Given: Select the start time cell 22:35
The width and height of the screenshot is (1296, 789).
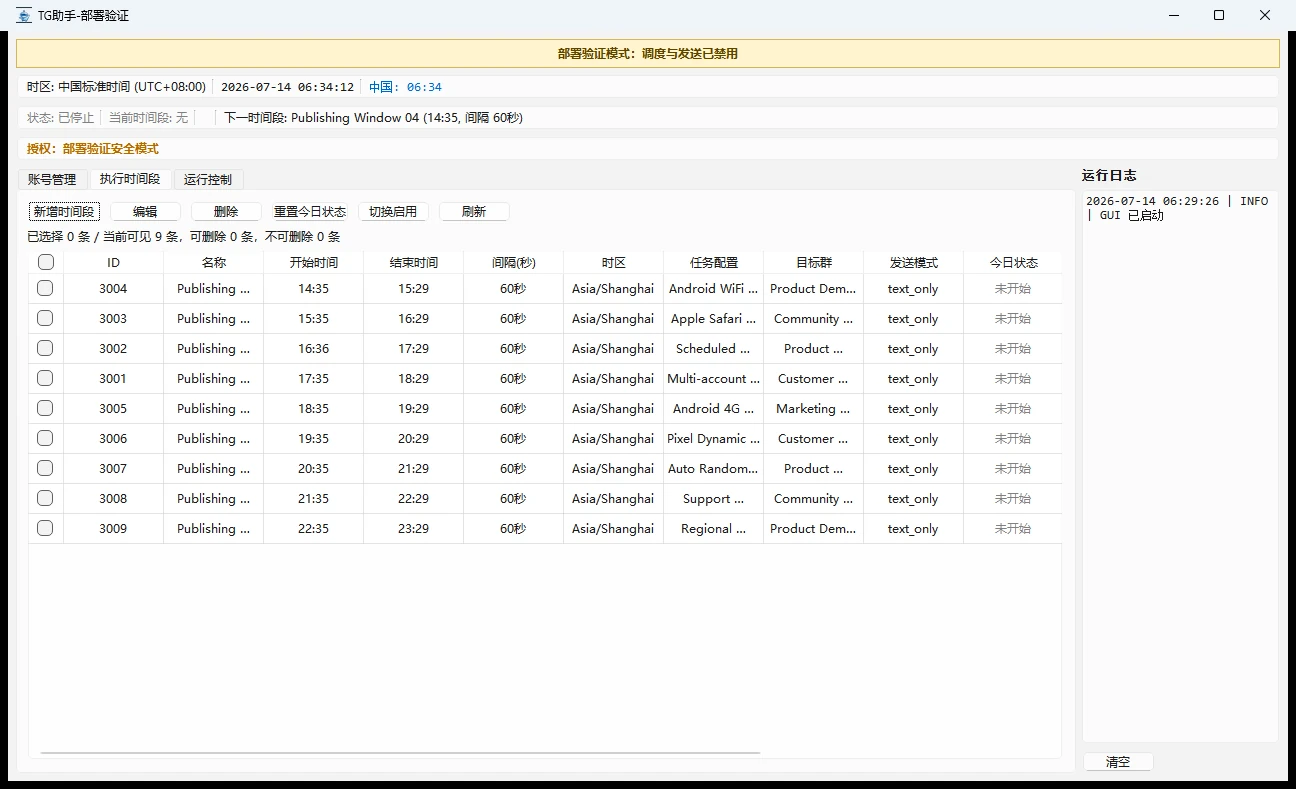Looking at the screenshot, I should 313,528.
